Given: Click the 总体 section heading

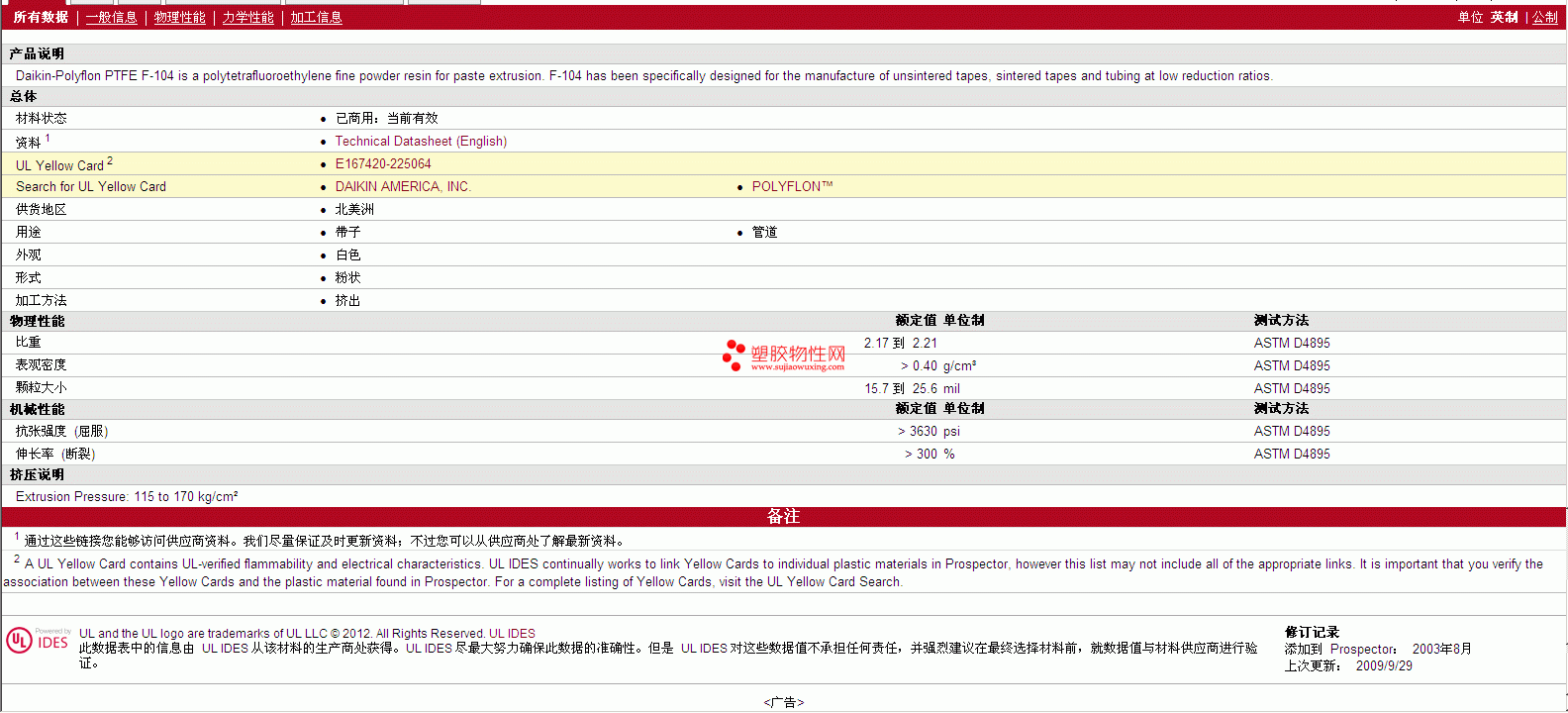Looking at the screenshot, I should 24,96.
